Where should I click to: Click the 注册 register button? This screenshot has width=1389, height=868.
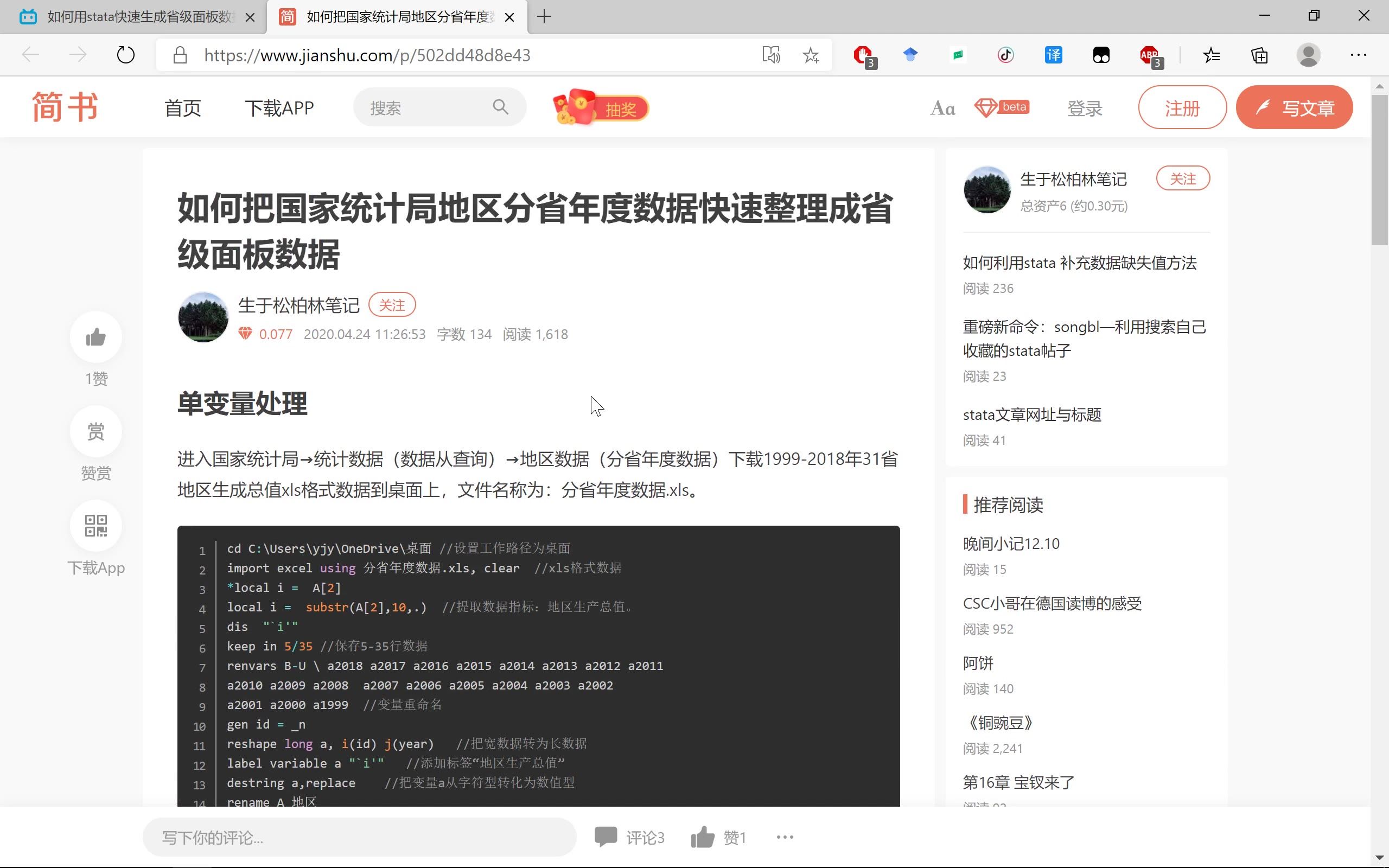tap(1182, 108)
